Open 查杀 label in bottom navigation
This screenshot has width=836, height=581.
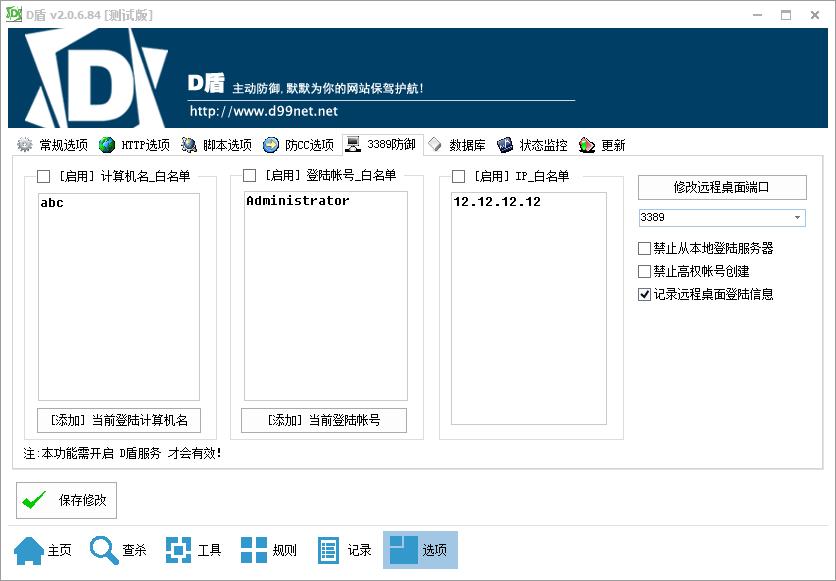(x=134, y=550)
